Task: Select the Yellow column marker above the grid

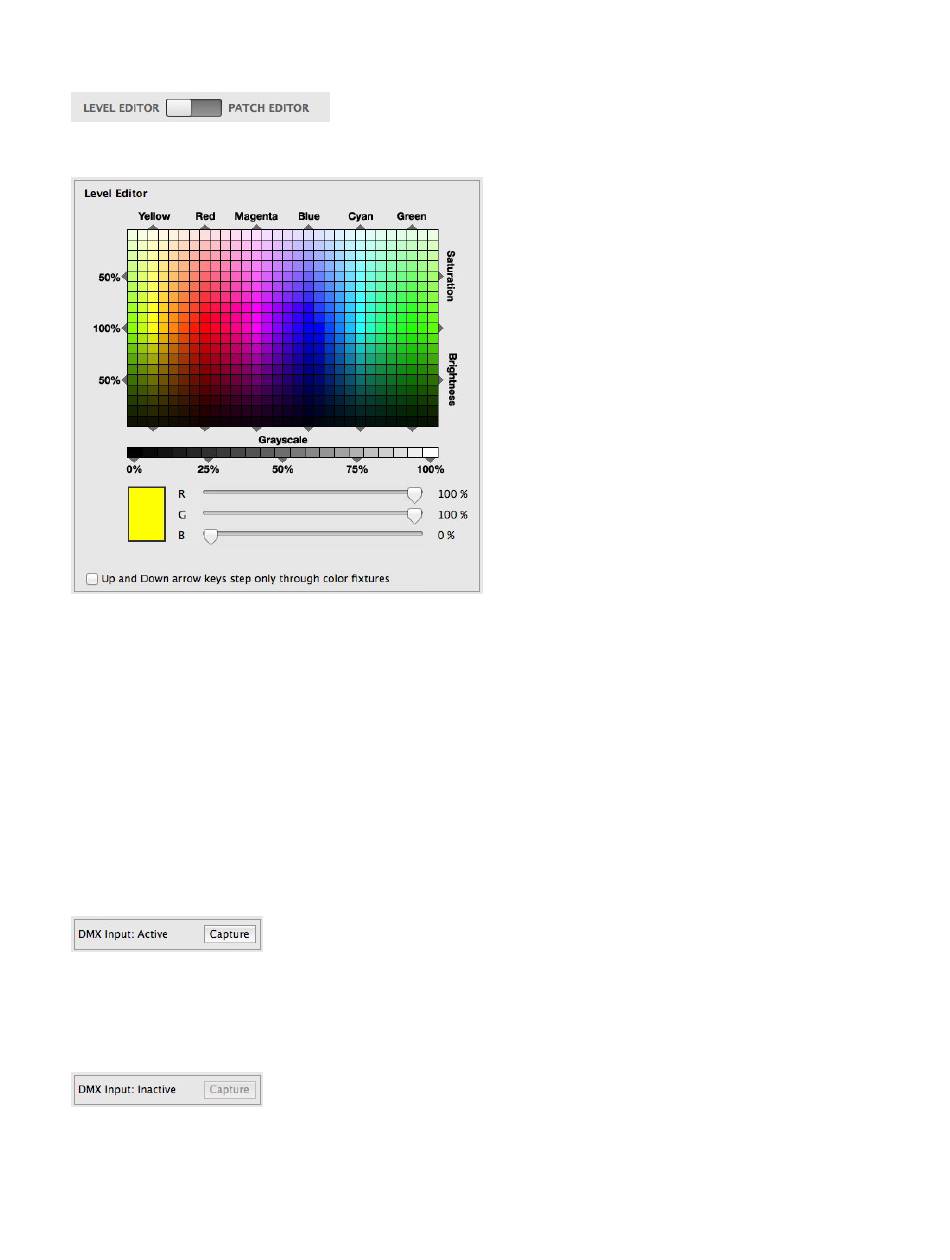Action: 153,227
